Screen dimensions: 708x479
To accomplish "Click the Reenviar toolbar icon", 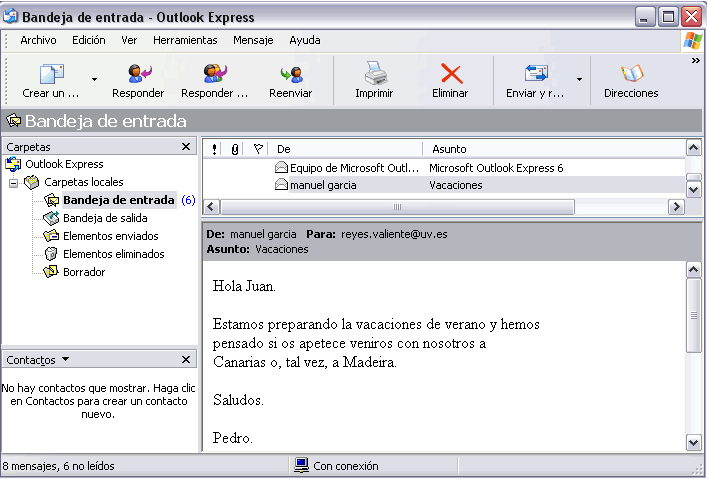I will point(291,74).
